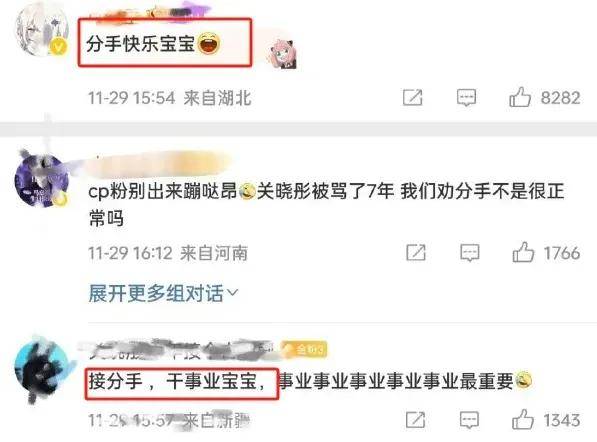Click the gold fan badge on third commenter
Viewport: 597px width, 442px height.
(x=304, y=349)
